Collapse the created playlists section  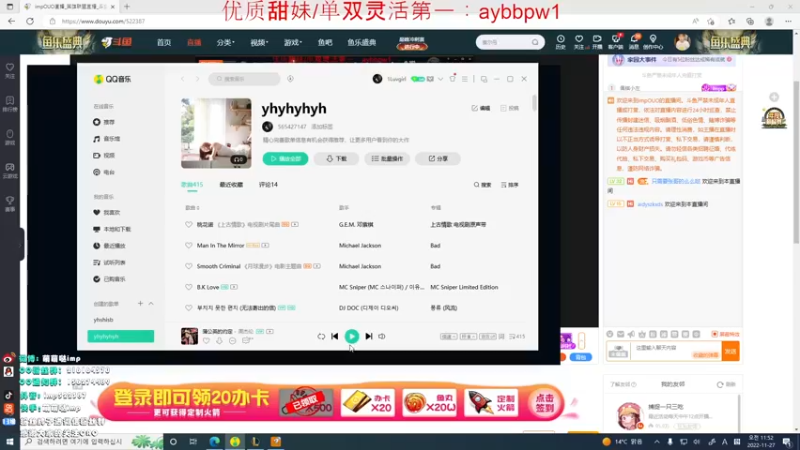click(x=151, y=304)
